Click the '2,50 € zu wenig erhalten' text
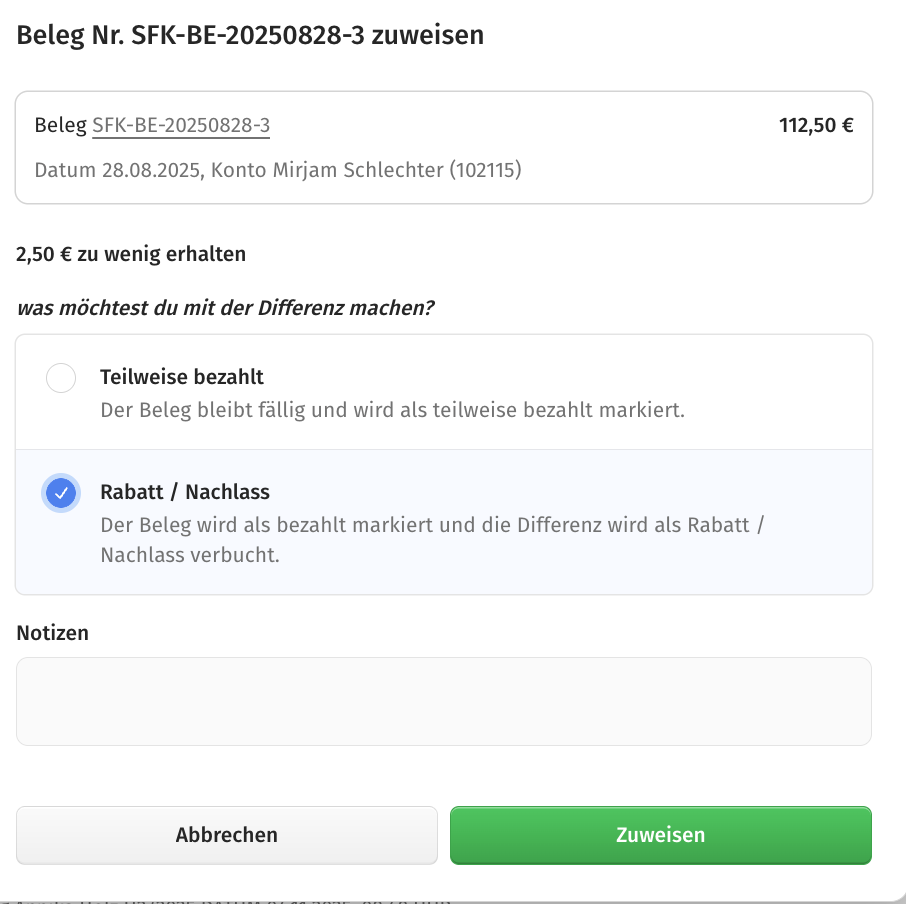 click(131, 254)
